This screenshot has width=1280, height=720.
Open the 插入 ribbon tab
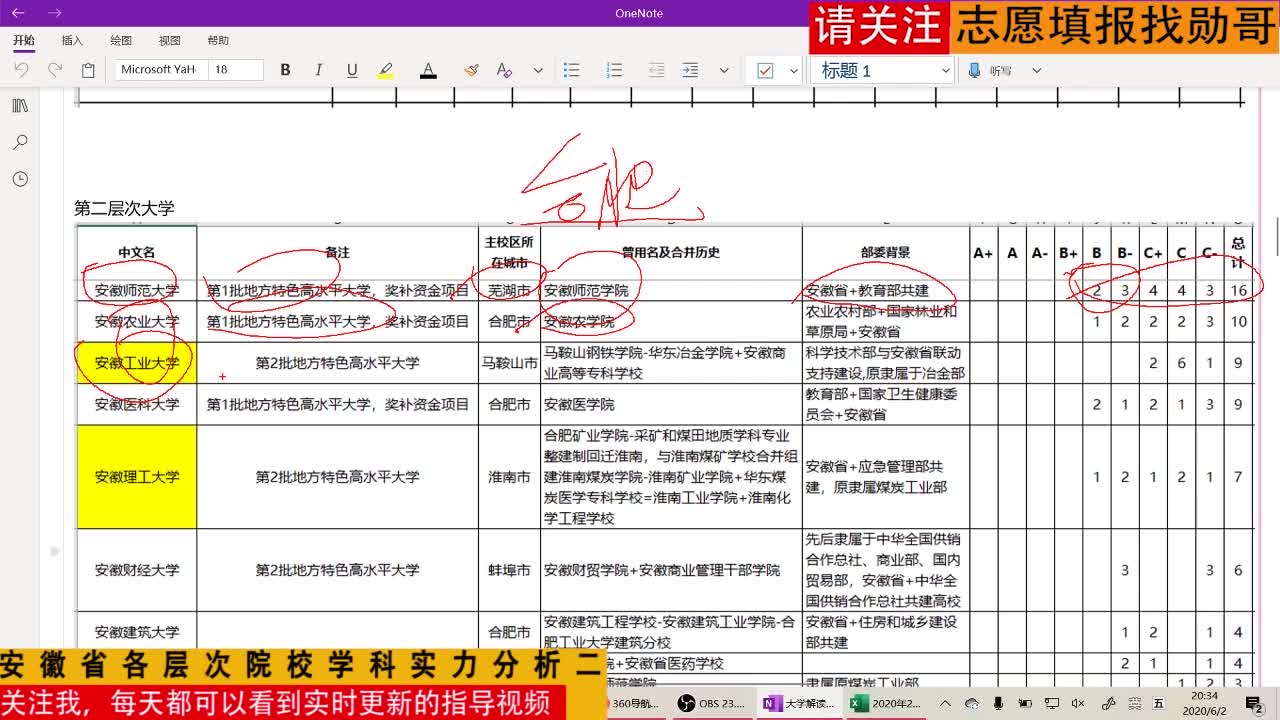tap(72, 41)
